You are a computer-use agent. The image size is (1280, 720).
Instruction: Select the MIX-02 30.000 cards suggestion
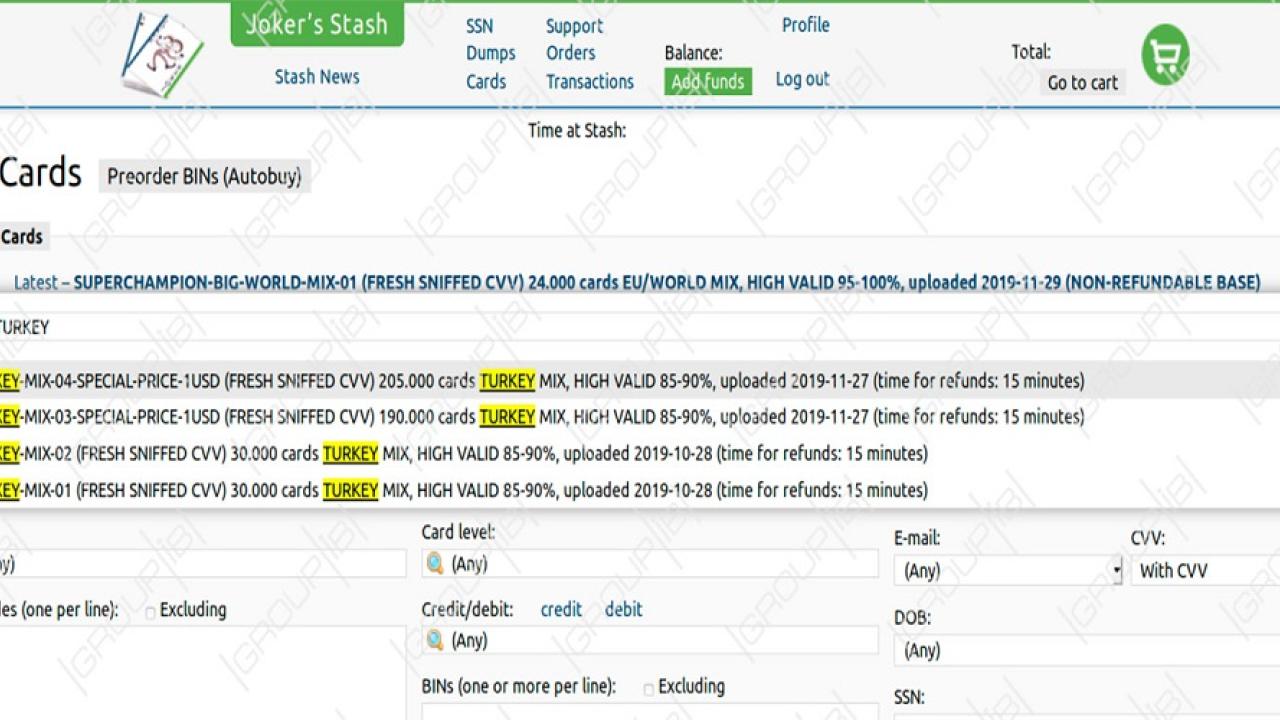640,454
